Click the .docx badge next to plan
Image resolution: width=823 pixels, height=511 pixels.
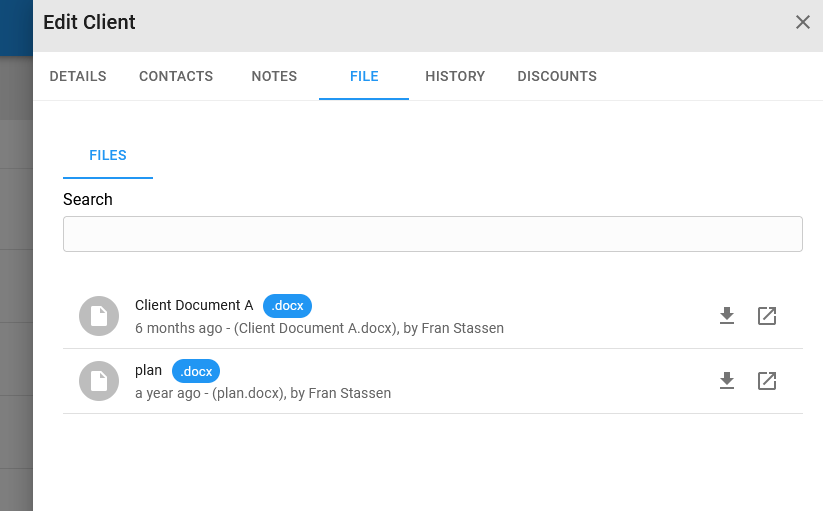click(x=196, y=371)
